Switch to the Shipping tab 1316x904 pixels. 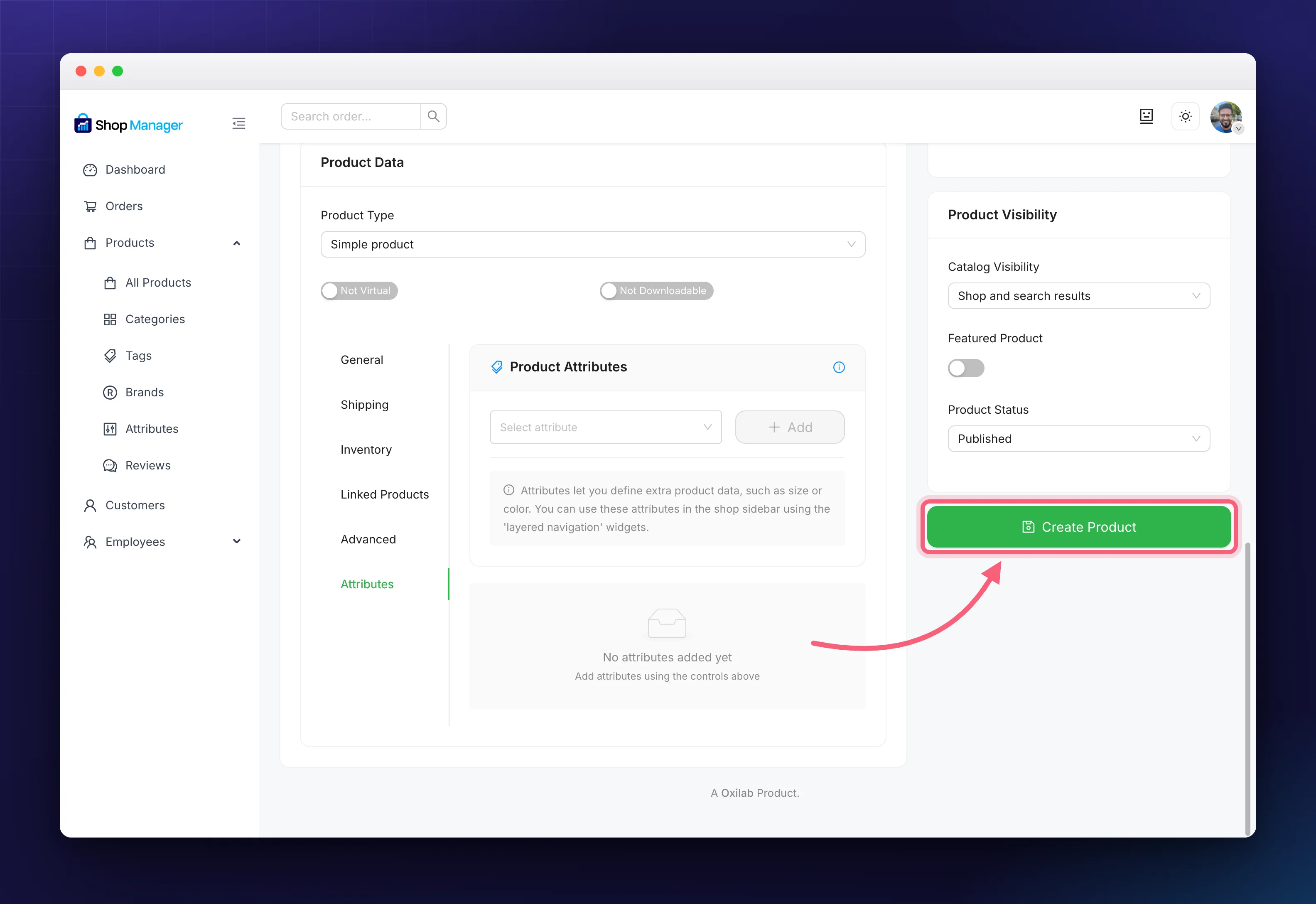click(365, 404)
